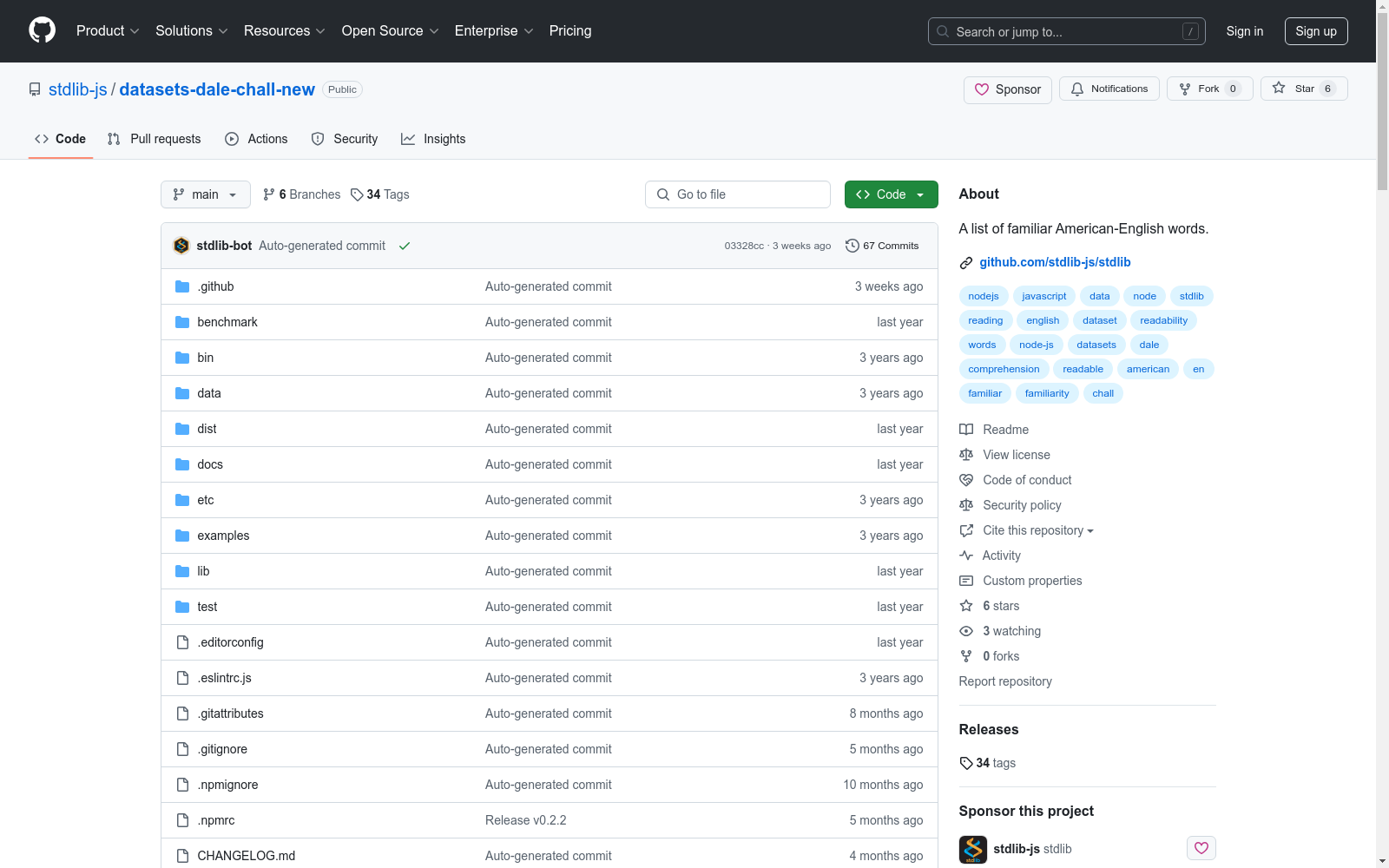The image size is (1389, 868).
Task: Click the watching eye icon
Action: click(966, 631)
